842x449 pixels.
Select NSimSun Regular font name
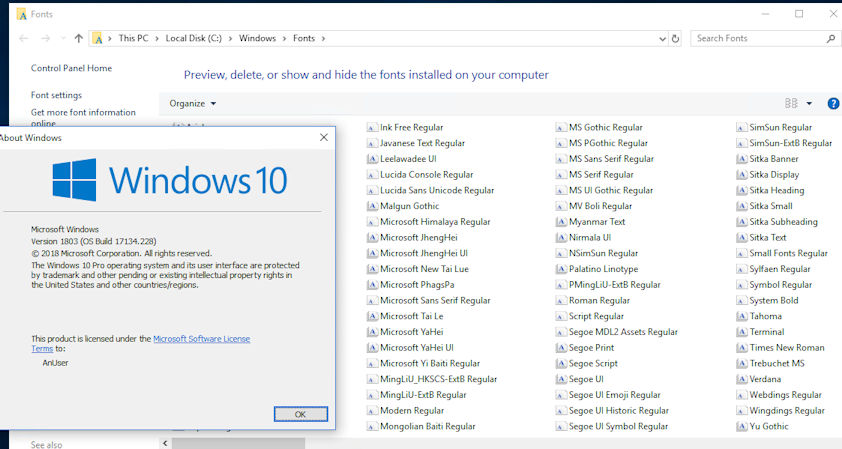[x=604, y=254]
